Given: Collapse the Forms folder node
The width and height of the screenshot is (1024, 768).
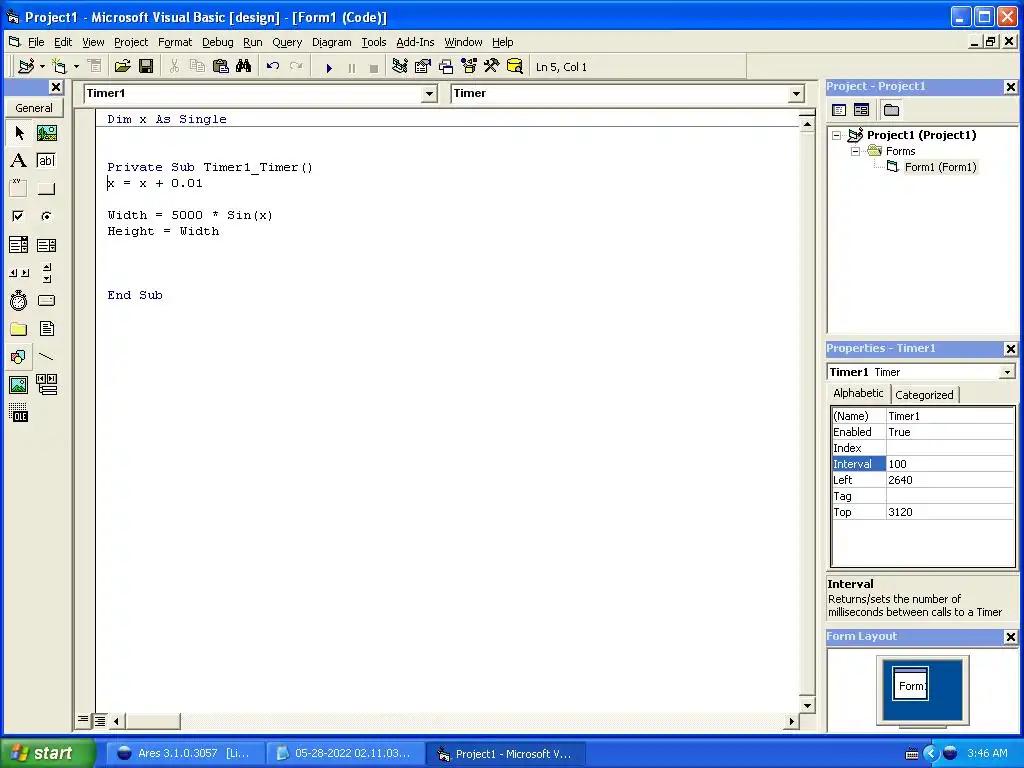Looking at the screenshot, I should pos(856,152).
